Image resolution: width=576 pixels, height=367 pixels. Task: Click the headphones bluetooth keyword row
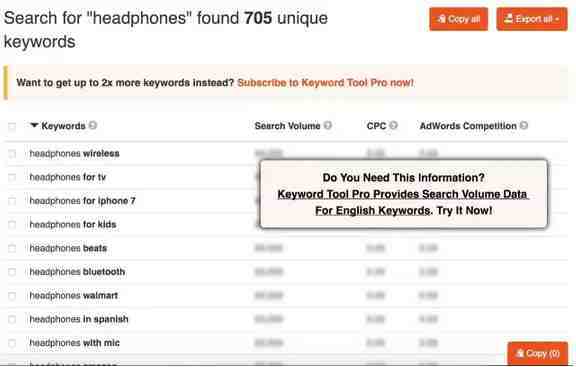point(286,272)
